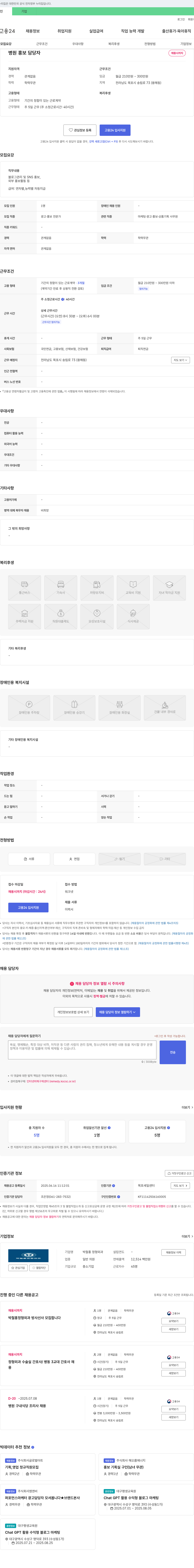194x1568 pixels.
Task: Open posting 병원 구내식당 조리사 채용
Action: pyautogui.click(x=27, y=1406)
